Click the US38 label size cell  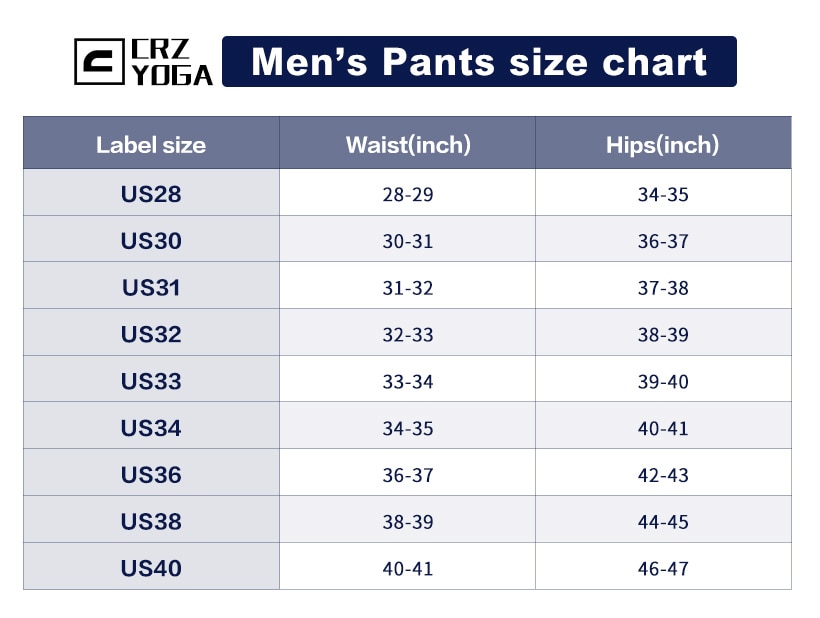[151, 519]
